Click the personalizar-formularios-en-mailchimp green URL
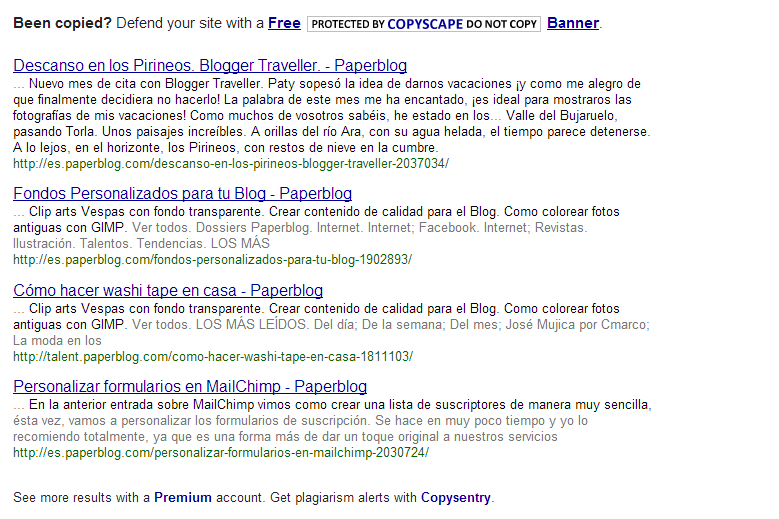 coord(221,452)
